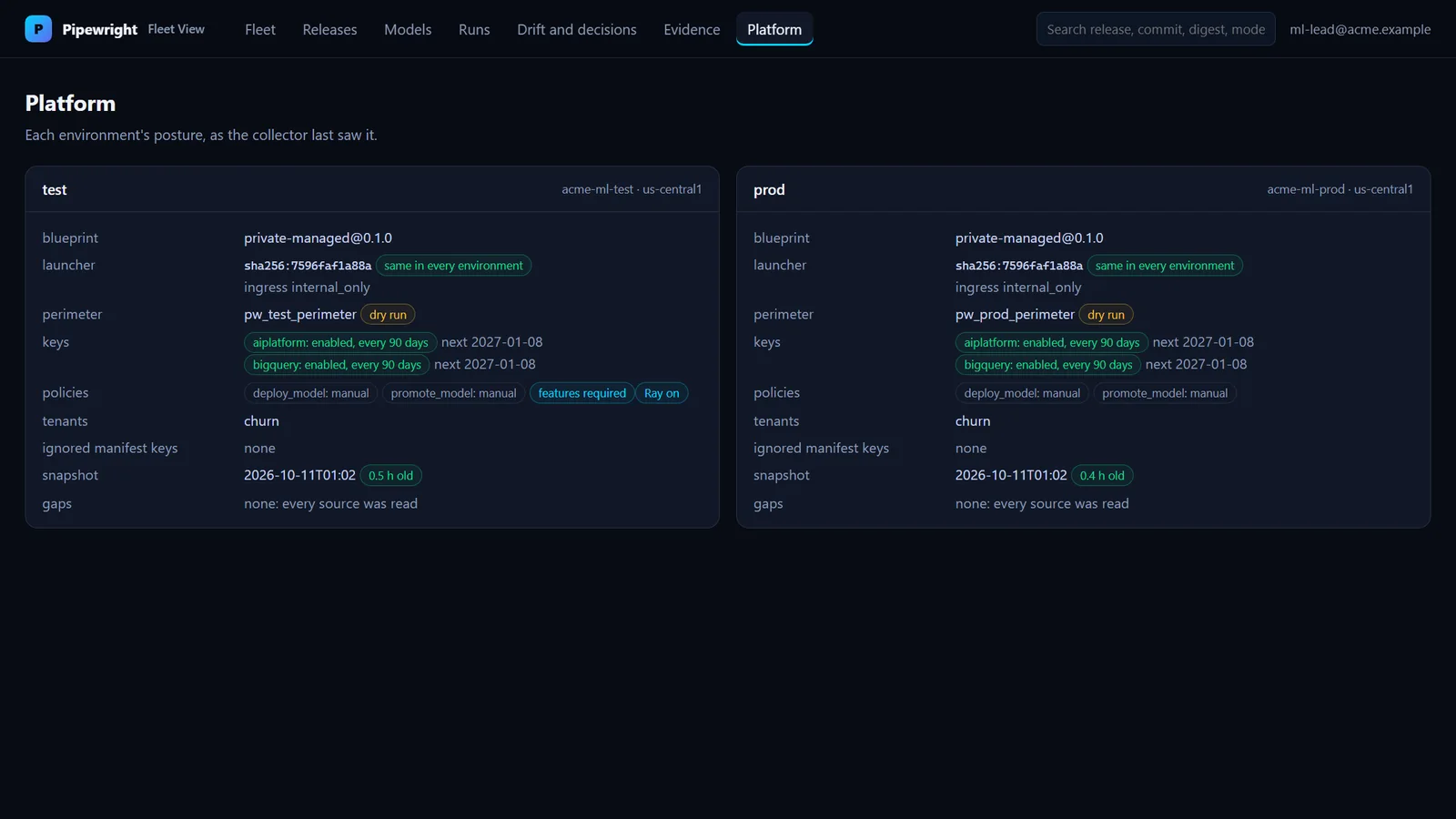Image resolution: width=1456 pixels, height=819 pixels.
Task: Click the test card's same in every environment badge
Action: click(453, 266)
